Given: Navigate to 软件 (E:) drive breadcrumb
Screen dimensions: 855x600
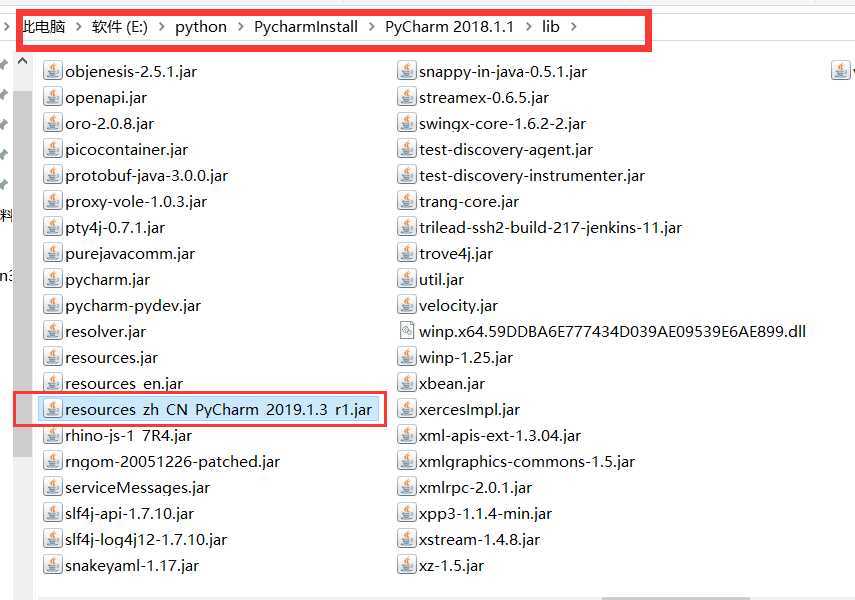Looking at the screenshot, I should pos(119,26).
